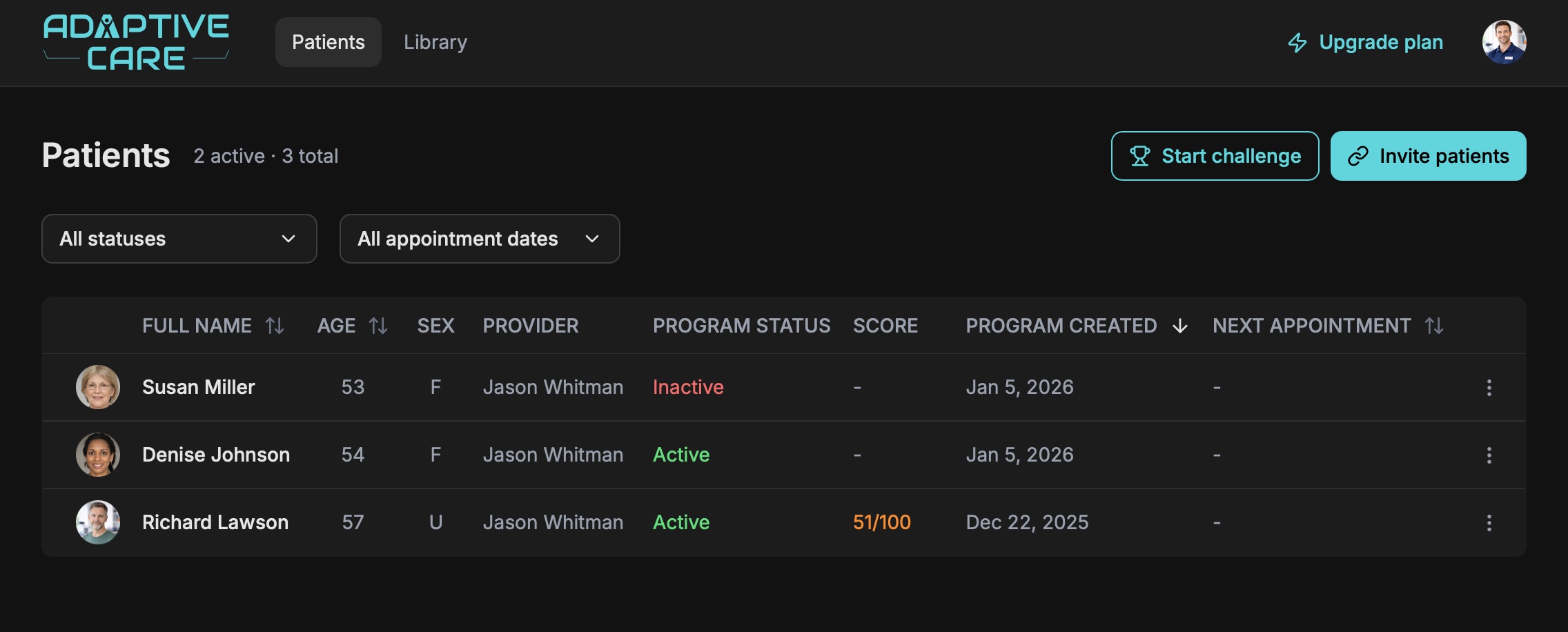This screenshot has height=632, width=1568.
Task: Toggle Age column sort order
Action: 378,326
